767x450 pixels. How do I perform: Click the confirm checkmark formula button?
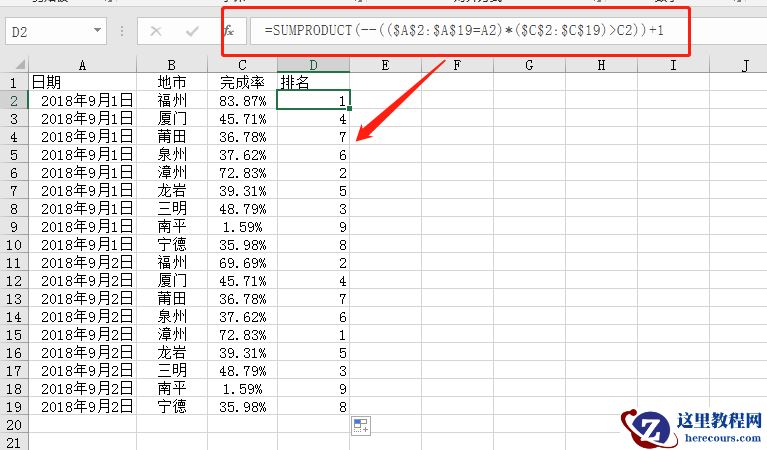pyautogui.click(x=192, y=31)
